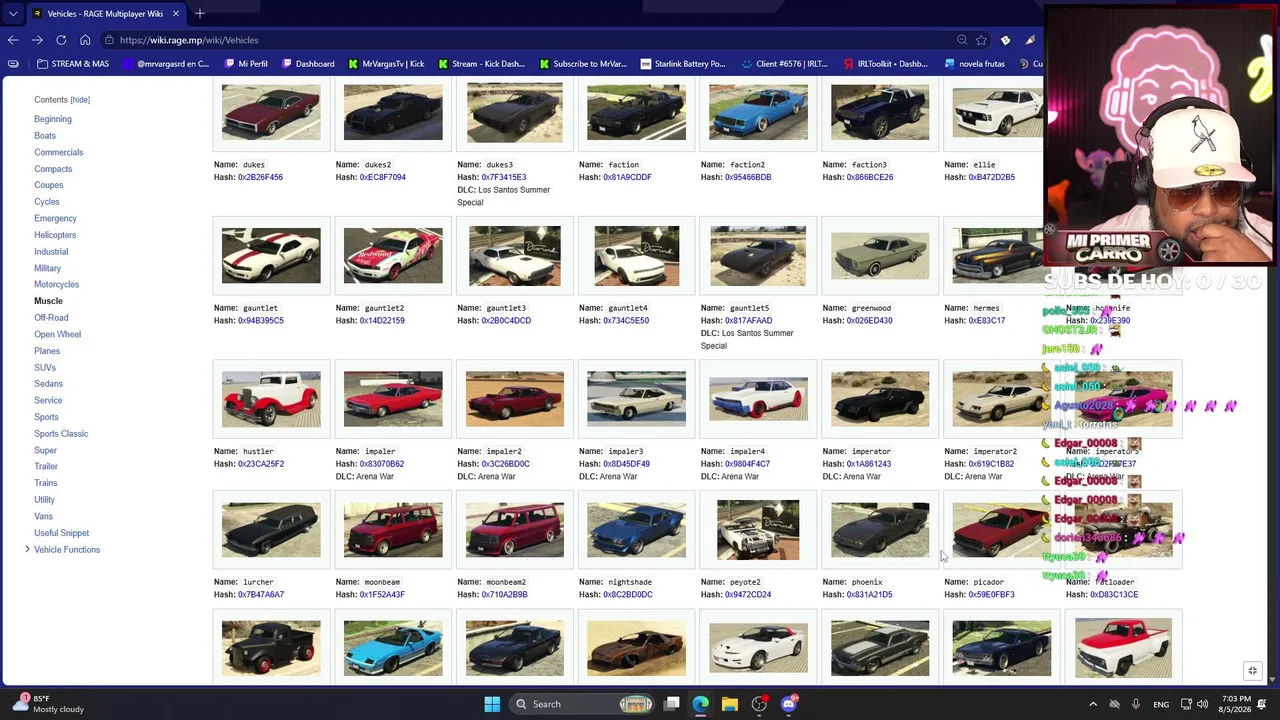The image size is (1280, 720).
Task: Open Microsoft Edge from the taskbar
Action: point(701,704)
